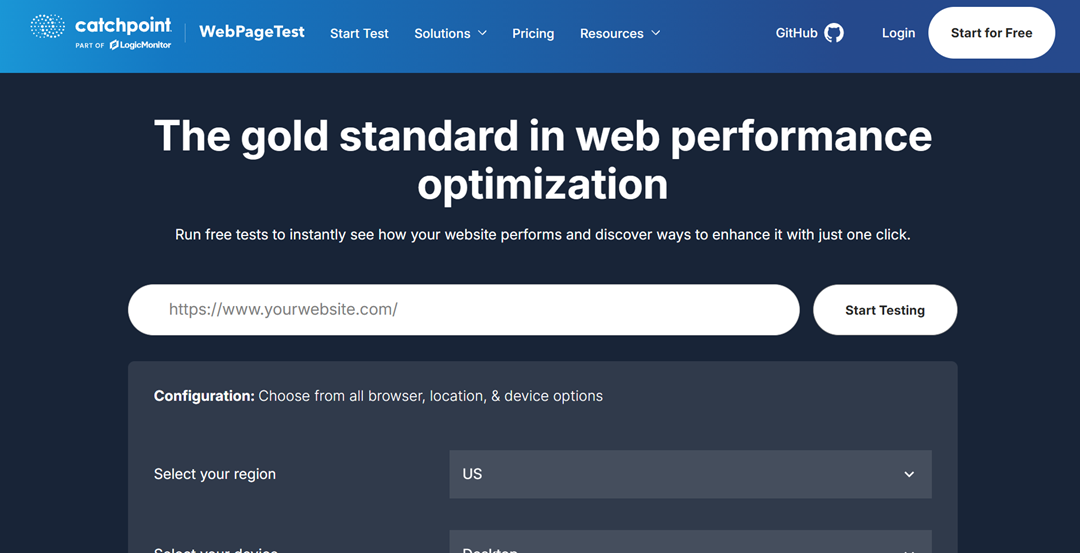Open the GitHub link
Viewport: 1080px width, 553px height.
[x=809, y=33]
